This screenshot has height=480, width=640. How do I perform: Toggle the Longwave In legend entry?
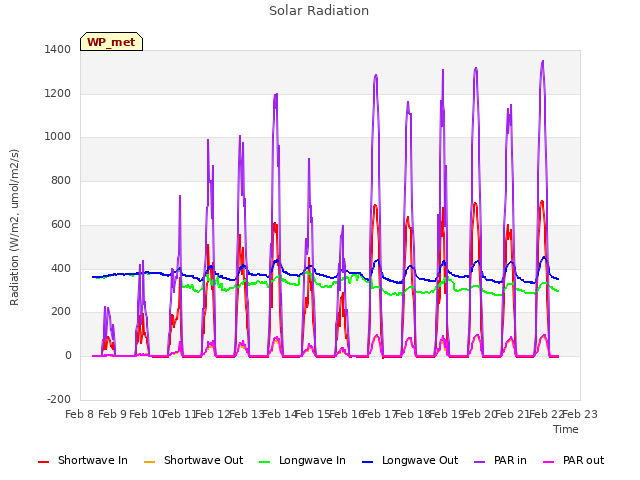tap(302, 460)
